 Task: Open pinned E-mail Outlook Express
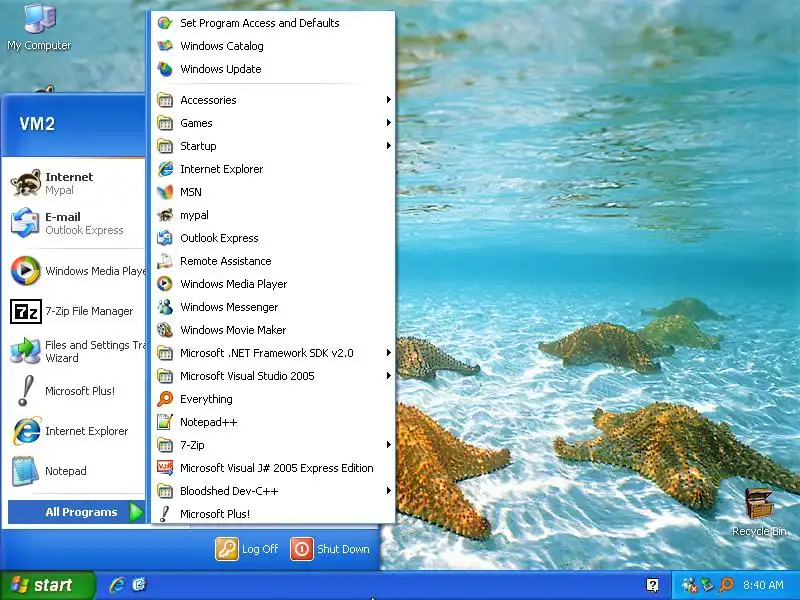tap(76, 223)
